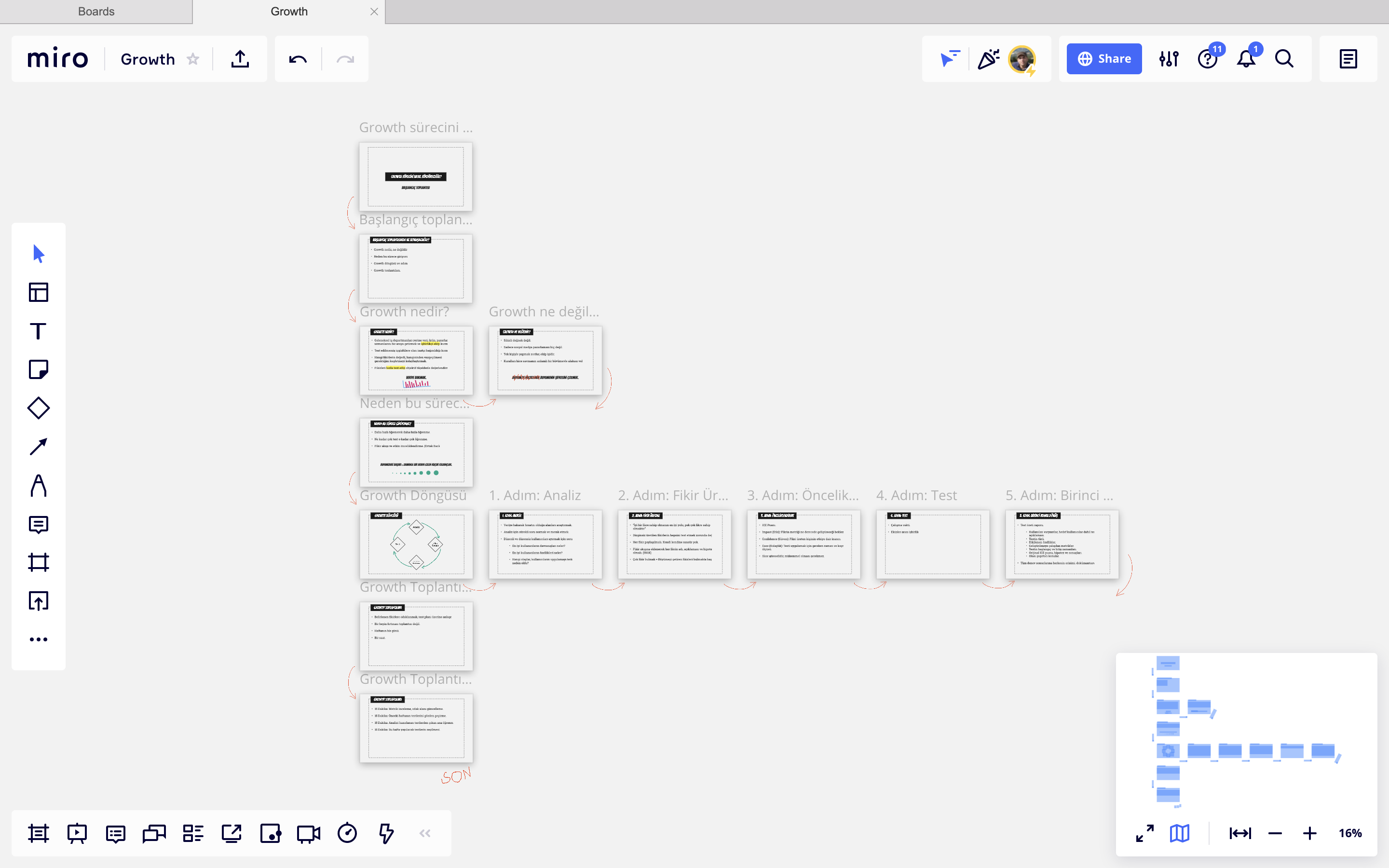This screenshot has width=1389, height=868.
Task: Start the timer in bottom toolbar
Action: 347,833
